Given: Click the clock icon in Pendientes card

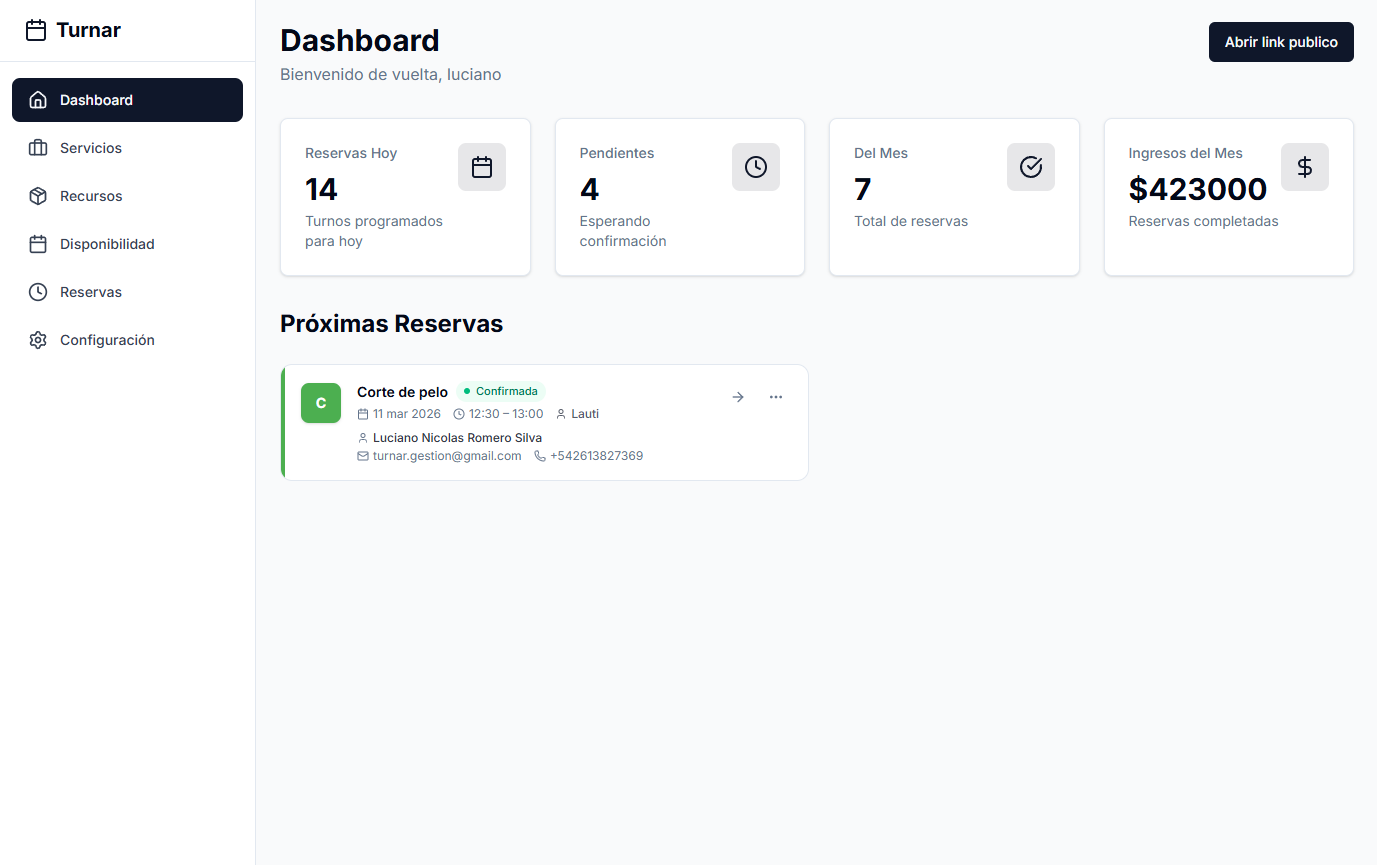Looking at the screenshot, I should click(756, 167).
